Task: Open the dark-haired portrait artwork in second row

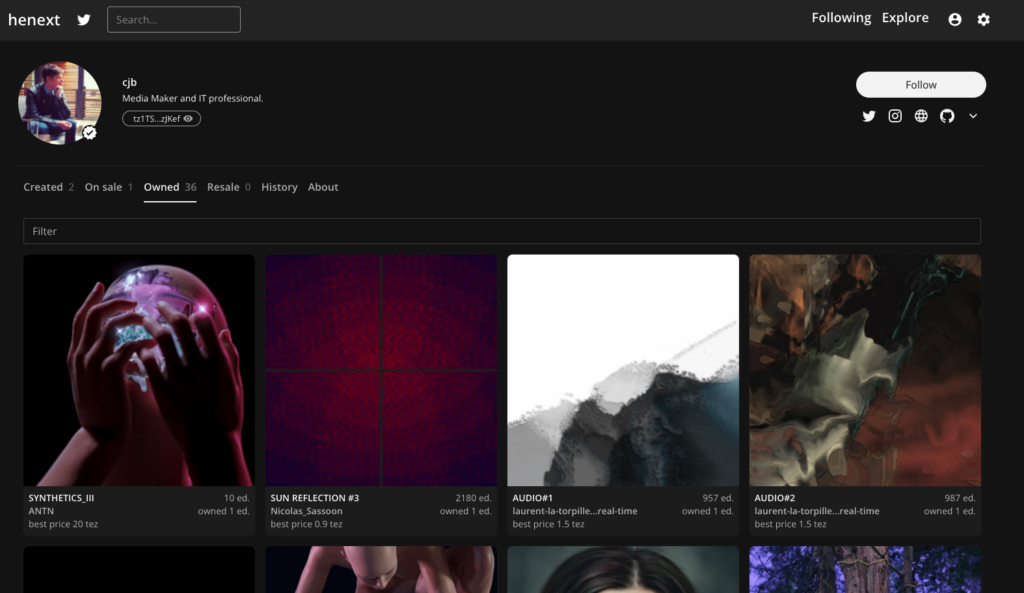Action: [623, 569]
